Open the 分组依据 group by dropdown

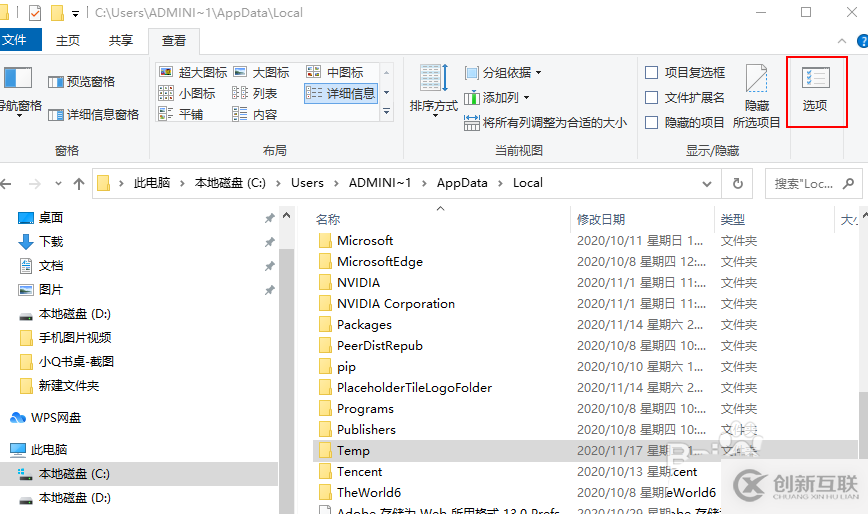[503, 72]
